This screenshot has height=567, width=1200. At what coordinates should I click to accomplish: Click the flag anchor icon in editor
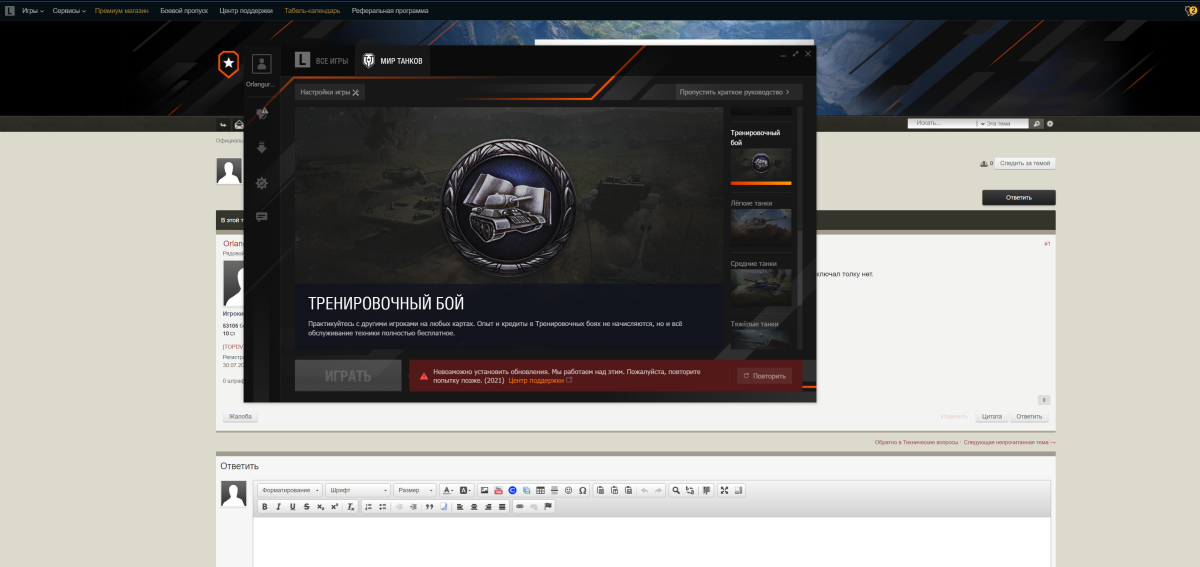(548, 507)
